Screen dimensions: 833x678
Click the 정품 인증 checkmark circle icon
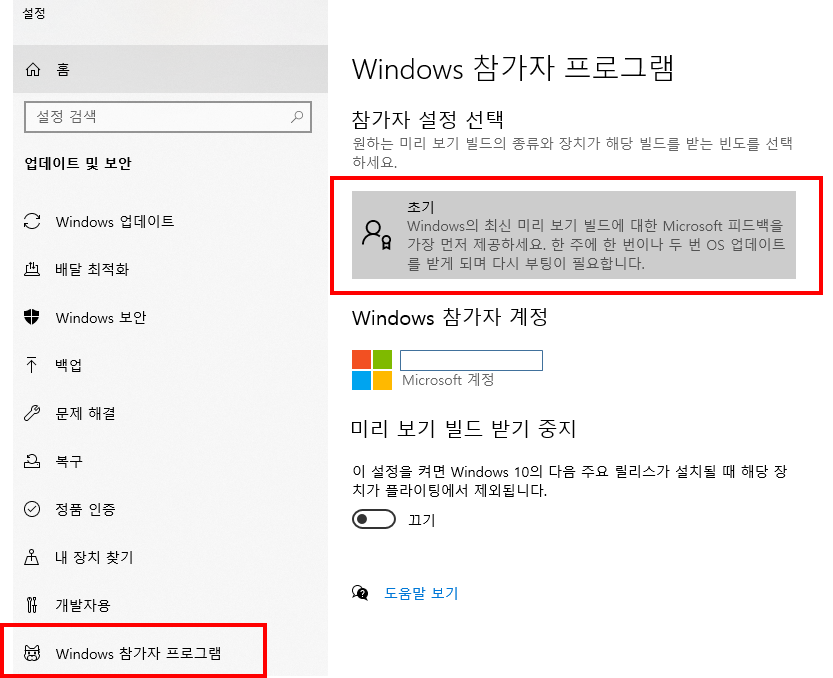click(x=32, y=509)
